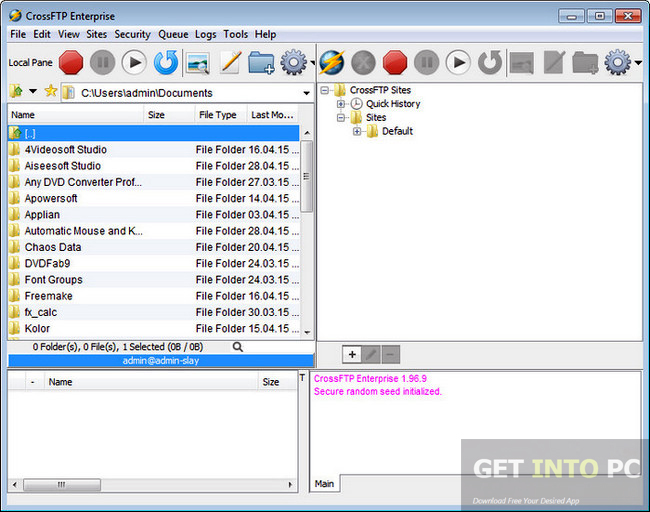Refresh the local pane with blue arrow icon
Viewport: 650px width, 512px height.
[x=166, y=63]
